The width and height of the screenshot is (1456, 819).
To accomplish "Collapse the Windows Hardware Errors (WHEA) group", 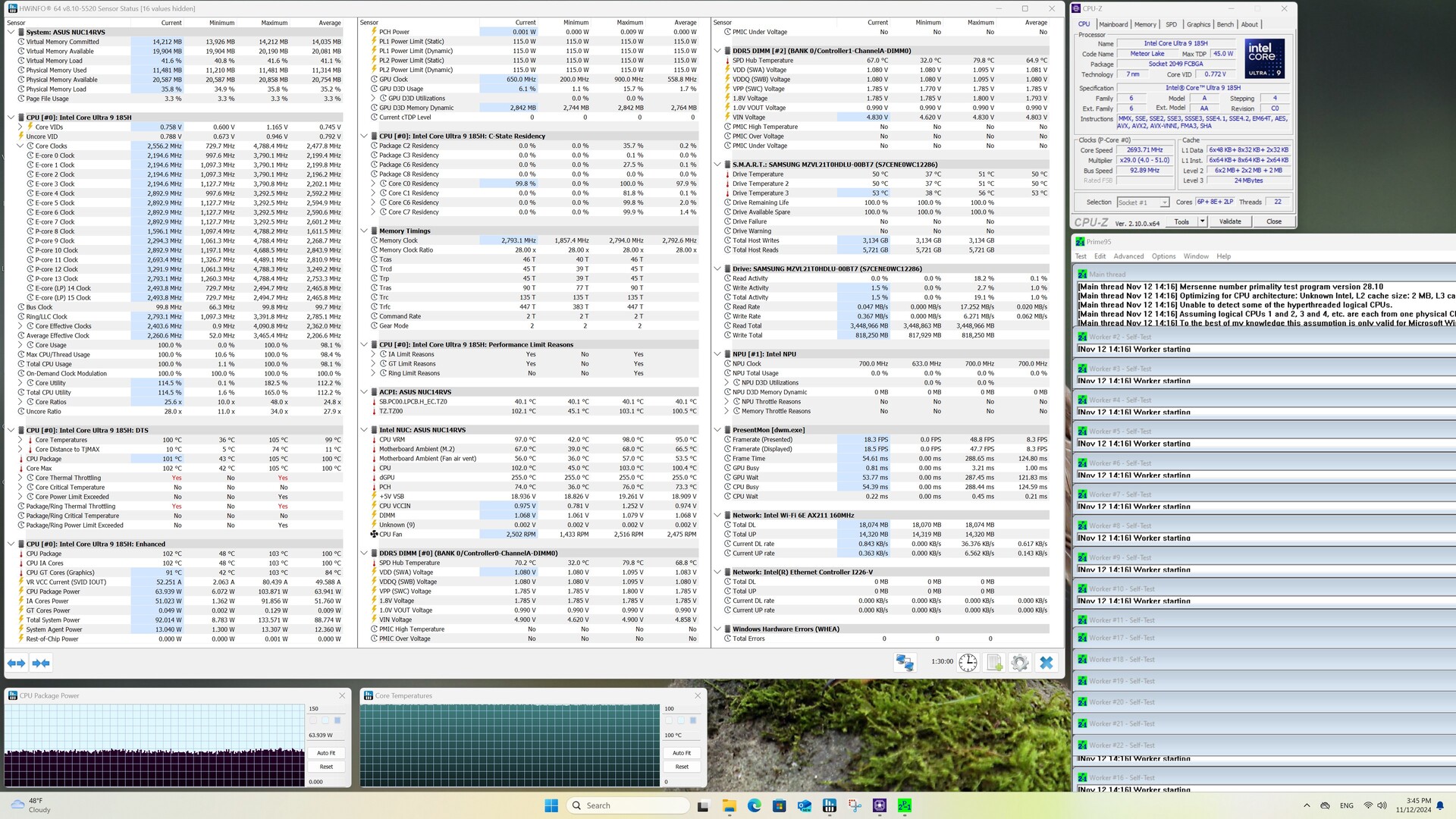I will (717, 629).
